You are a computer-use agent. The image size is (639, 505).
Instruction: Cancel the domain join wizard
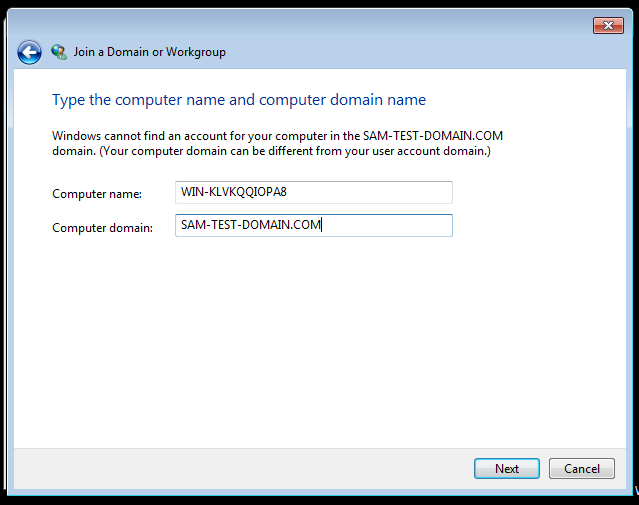click(582, 468)
